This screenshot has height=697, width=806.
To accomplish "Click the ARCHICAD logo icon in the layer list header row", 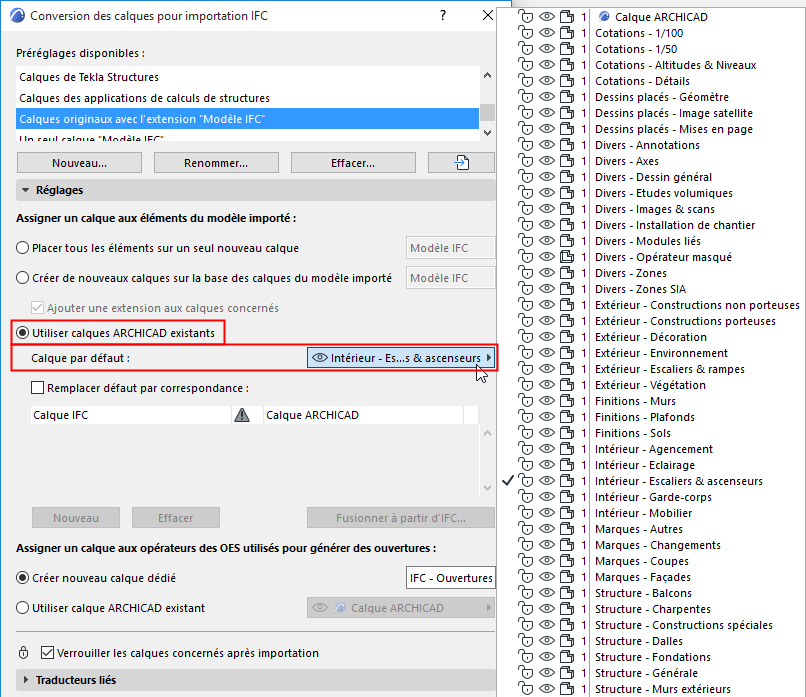I will 604,16.
